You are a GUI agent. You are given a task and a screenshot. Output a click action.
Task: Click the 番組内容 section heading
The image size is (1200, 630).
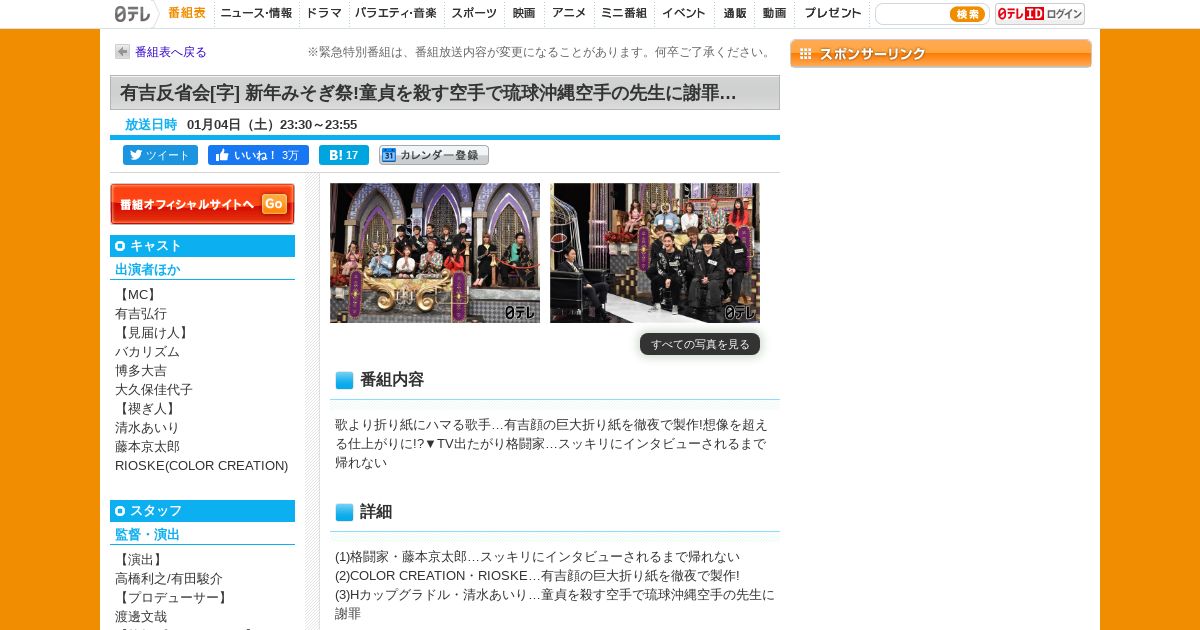point(392,380)
